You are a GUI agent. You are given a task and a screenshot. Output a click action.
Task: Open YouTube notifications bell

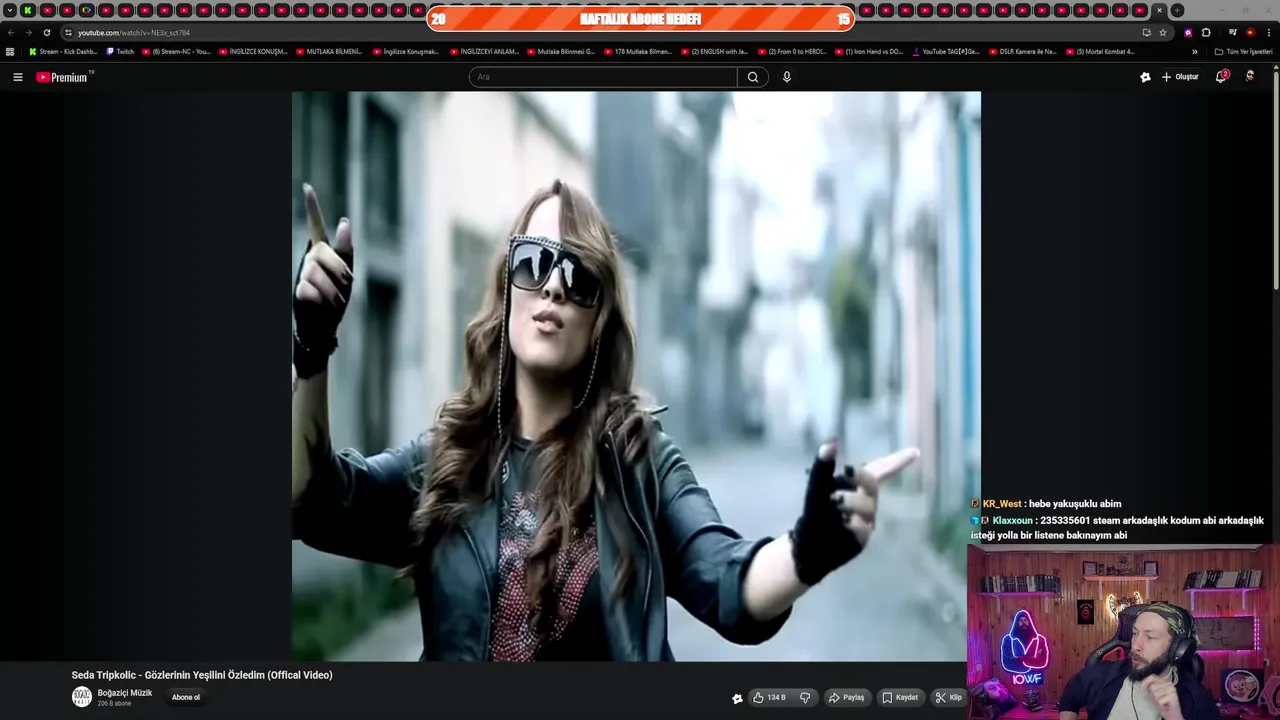click(x=1221, y=77)
